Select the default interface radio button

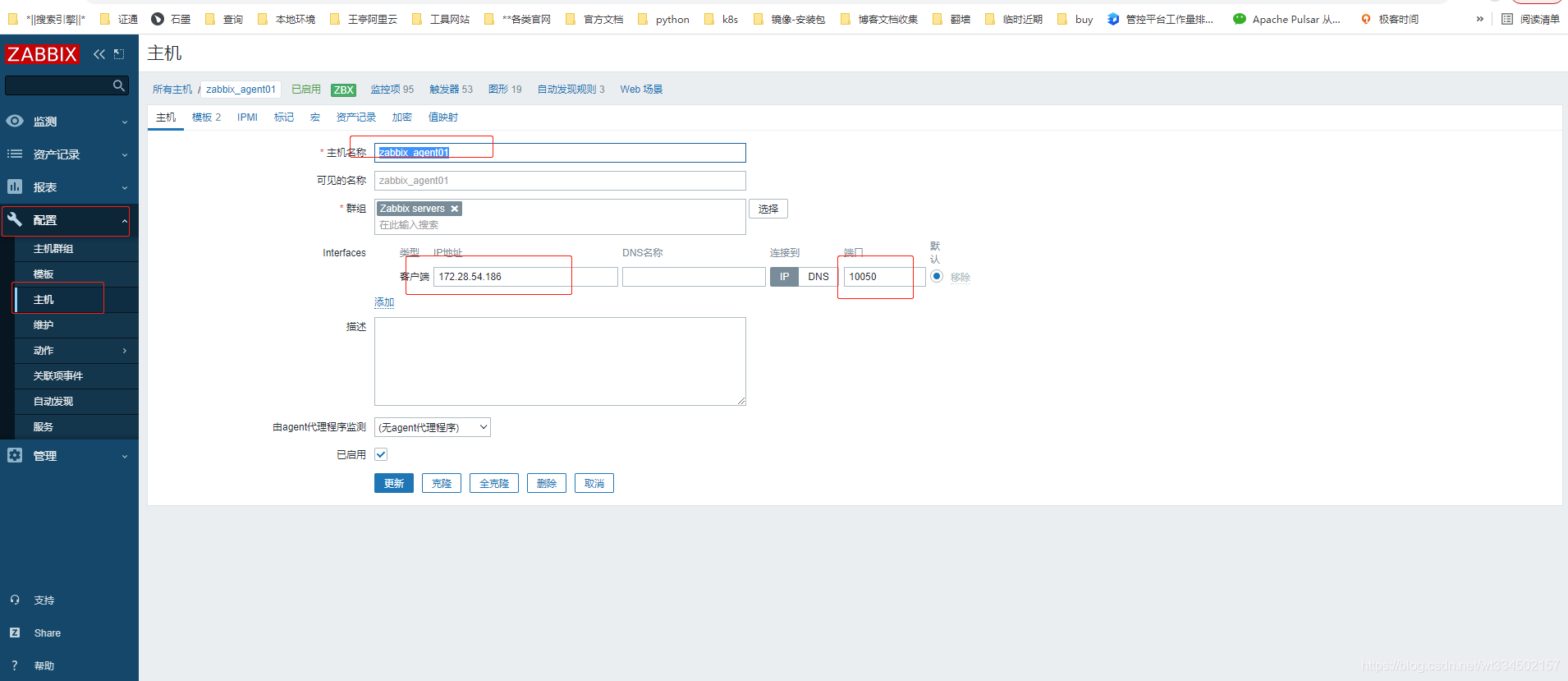click(937, 276)
